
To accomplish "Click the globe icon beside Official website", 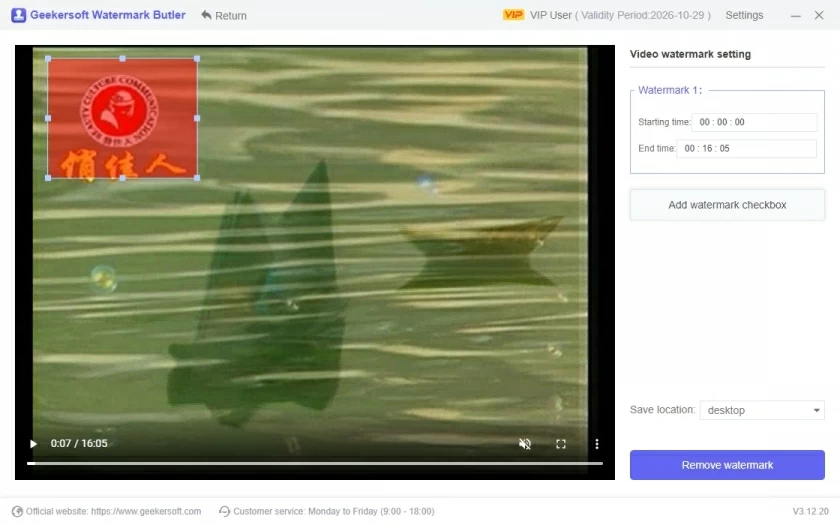I will coord(17,511).
